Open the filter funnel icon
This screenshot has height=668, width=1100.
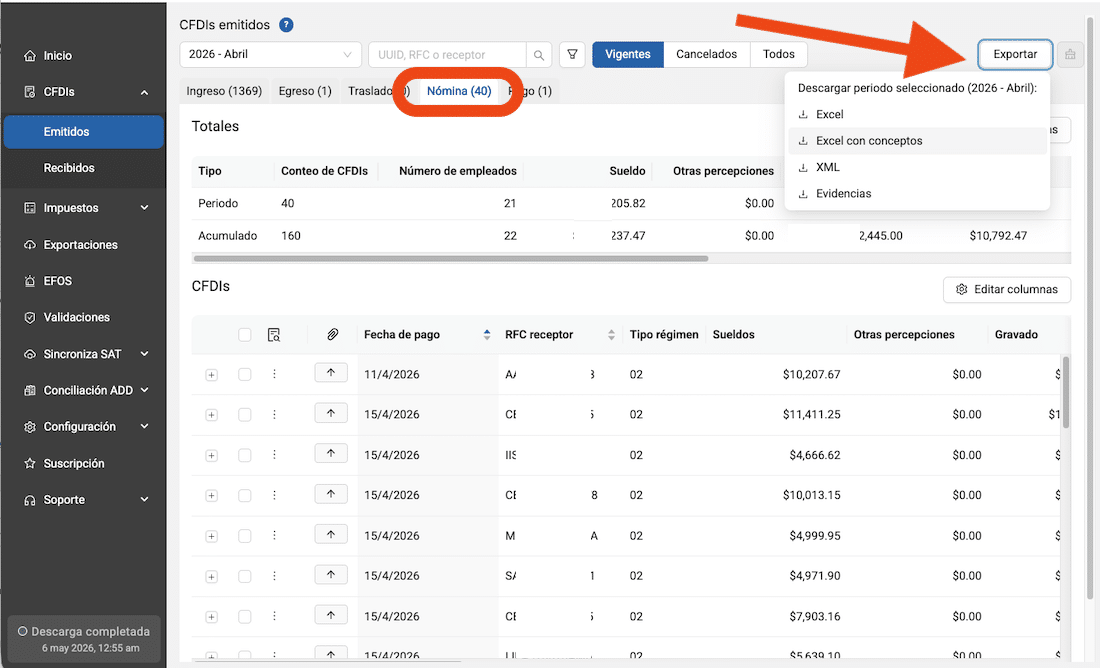572,55
